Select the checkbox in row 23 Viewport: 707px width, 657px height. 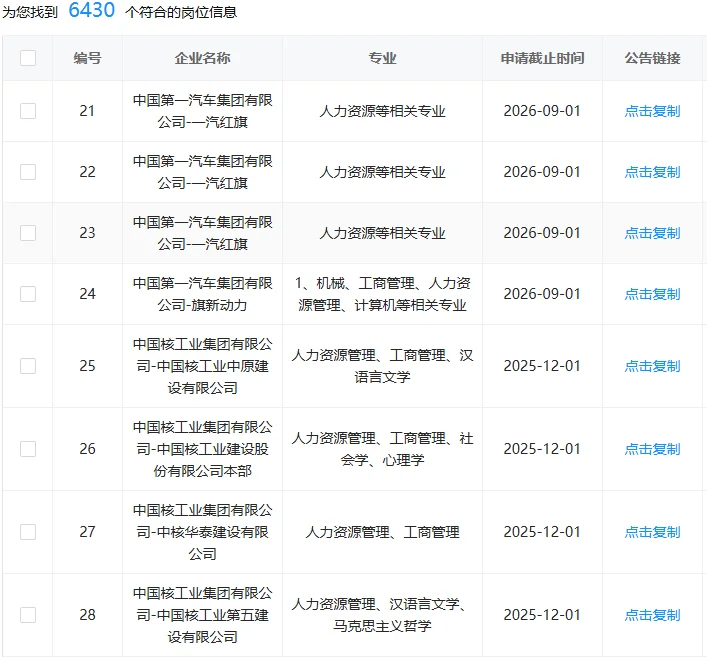point(28,233)
